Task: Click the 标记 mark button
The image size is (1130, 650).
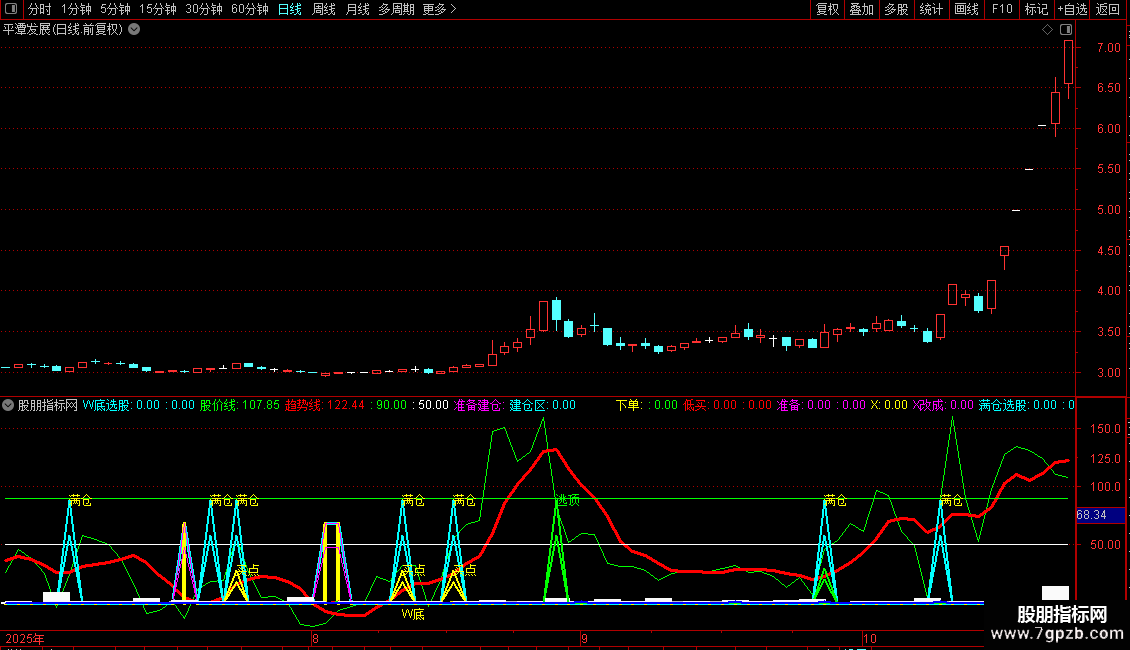Action: [x=1036, y=9]
